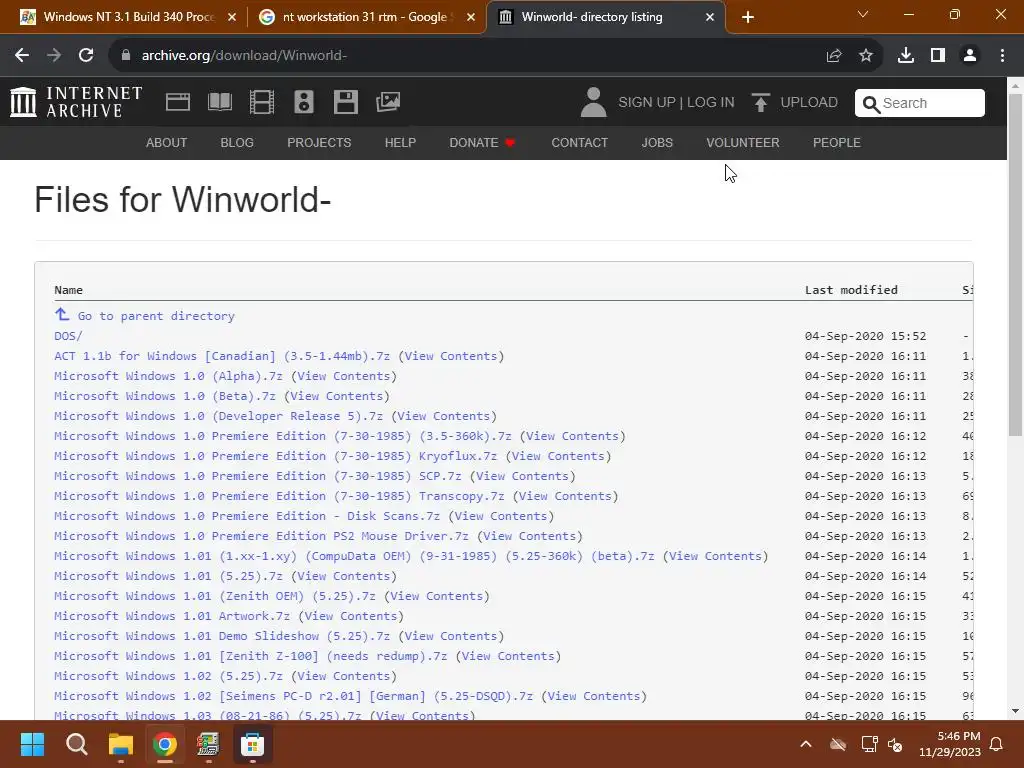Download Microsoft Windows 1.01 Artwork.7z
1024x768 pixels.
(172, 616)
